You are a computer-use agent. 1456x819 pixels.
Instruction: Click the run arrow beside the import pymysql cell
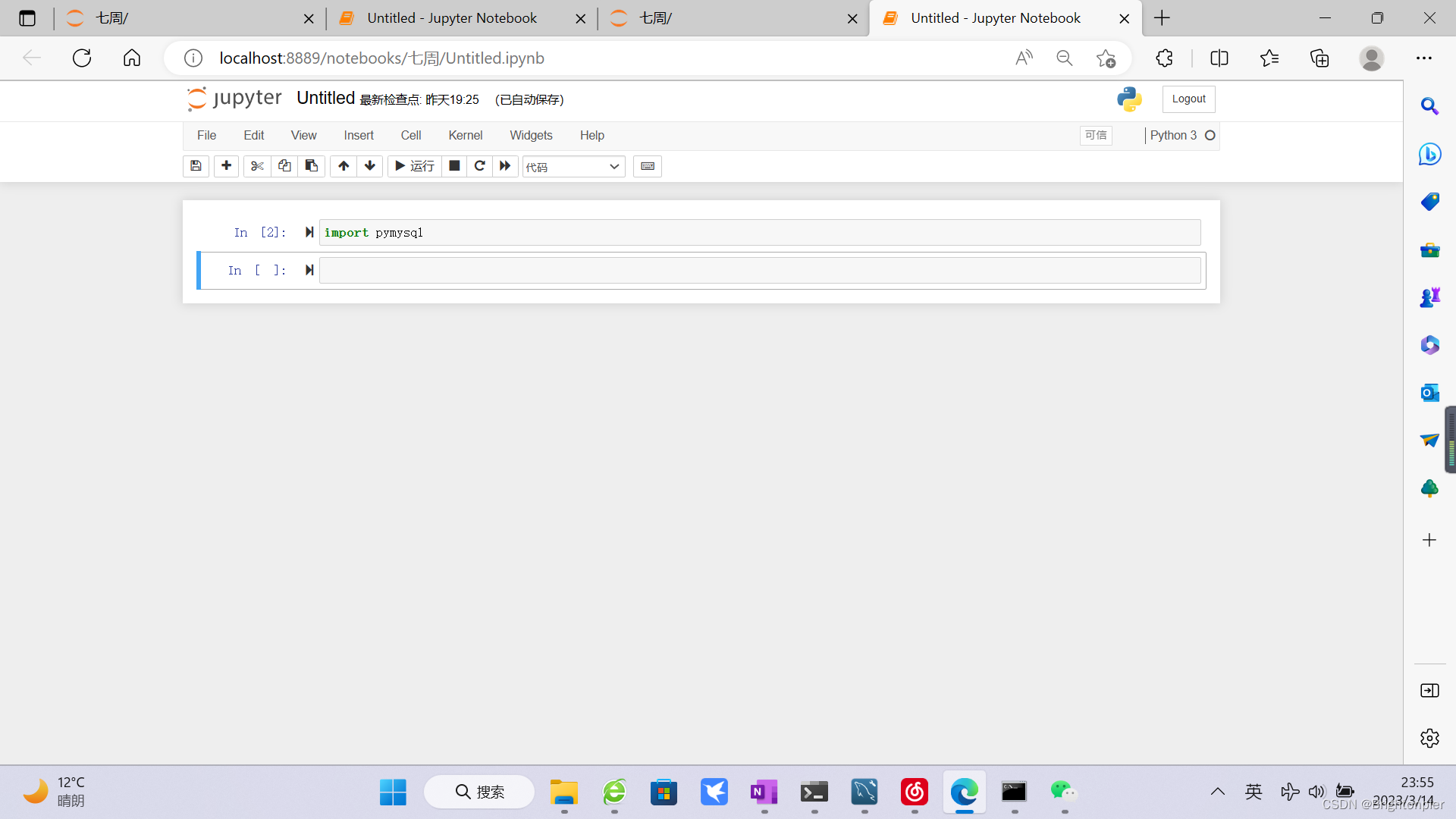tap(309, 232)
